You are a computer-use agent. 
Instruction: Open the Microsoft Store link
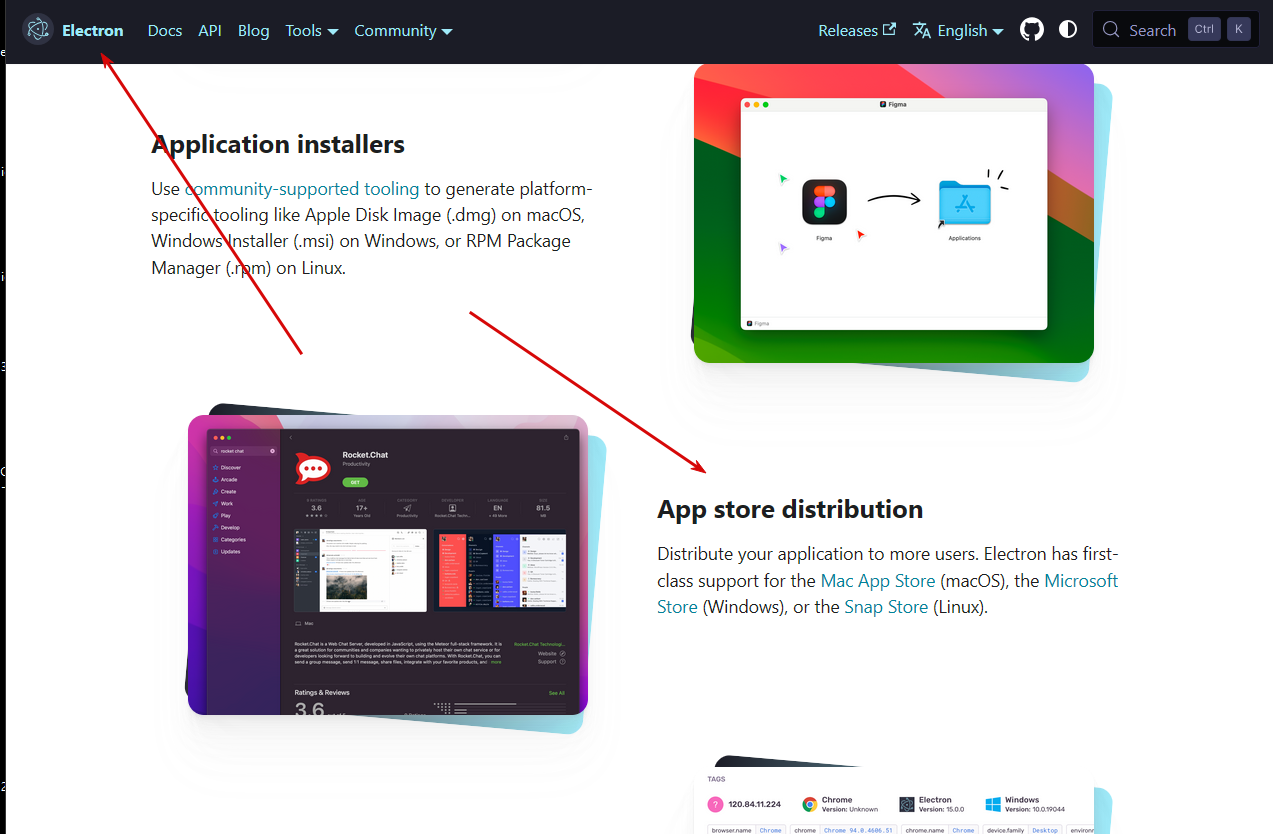coord(888,593)
